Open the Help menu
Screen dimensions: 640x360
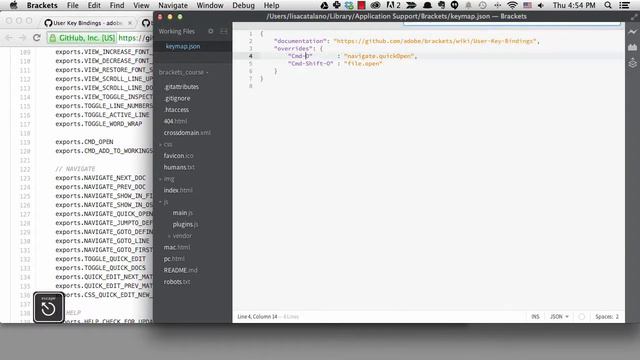point(271,5)
